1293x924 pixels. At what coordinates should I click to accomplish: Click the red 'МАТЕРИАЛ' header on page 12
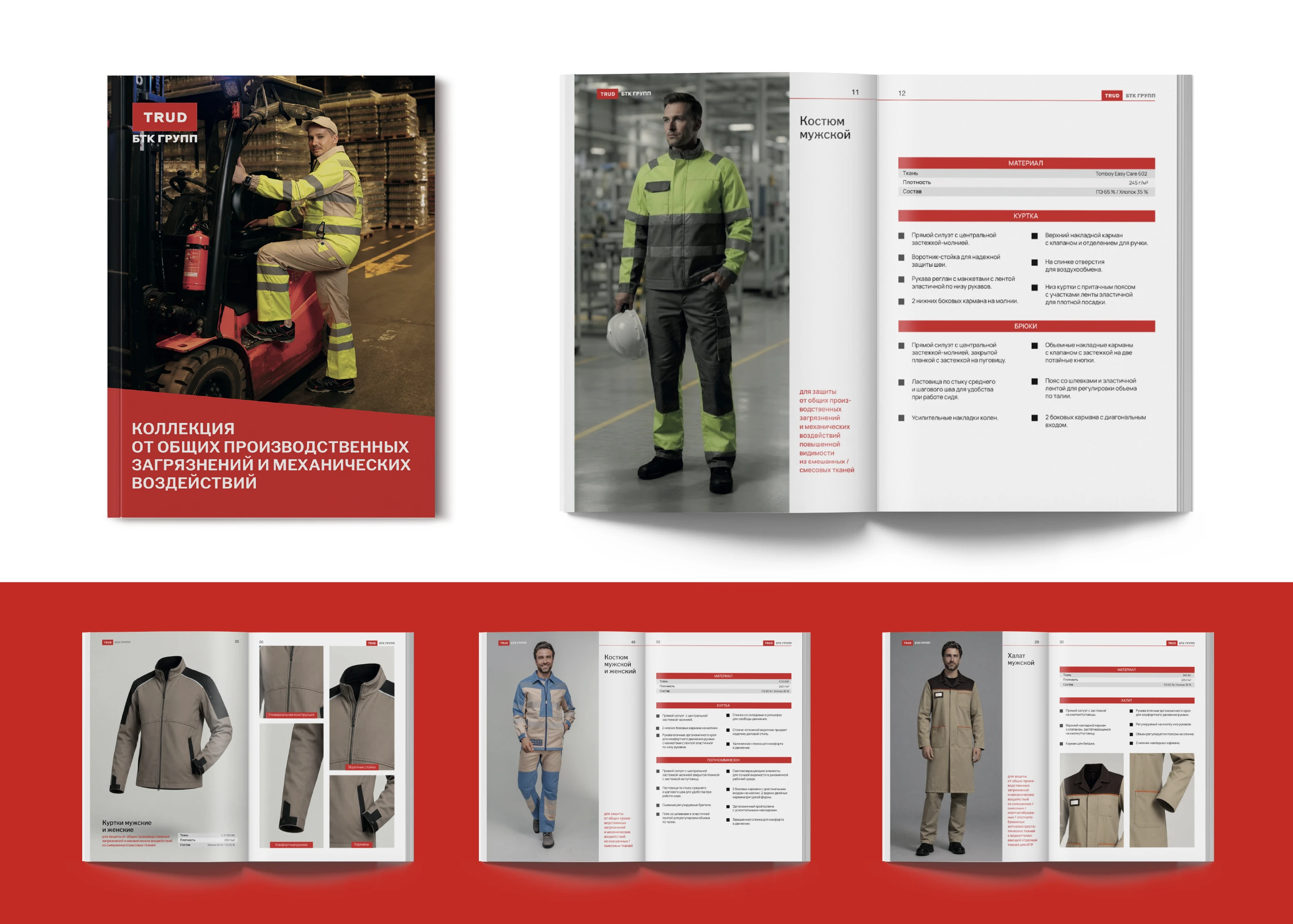pyautogui.click(x=1026, y=163)
